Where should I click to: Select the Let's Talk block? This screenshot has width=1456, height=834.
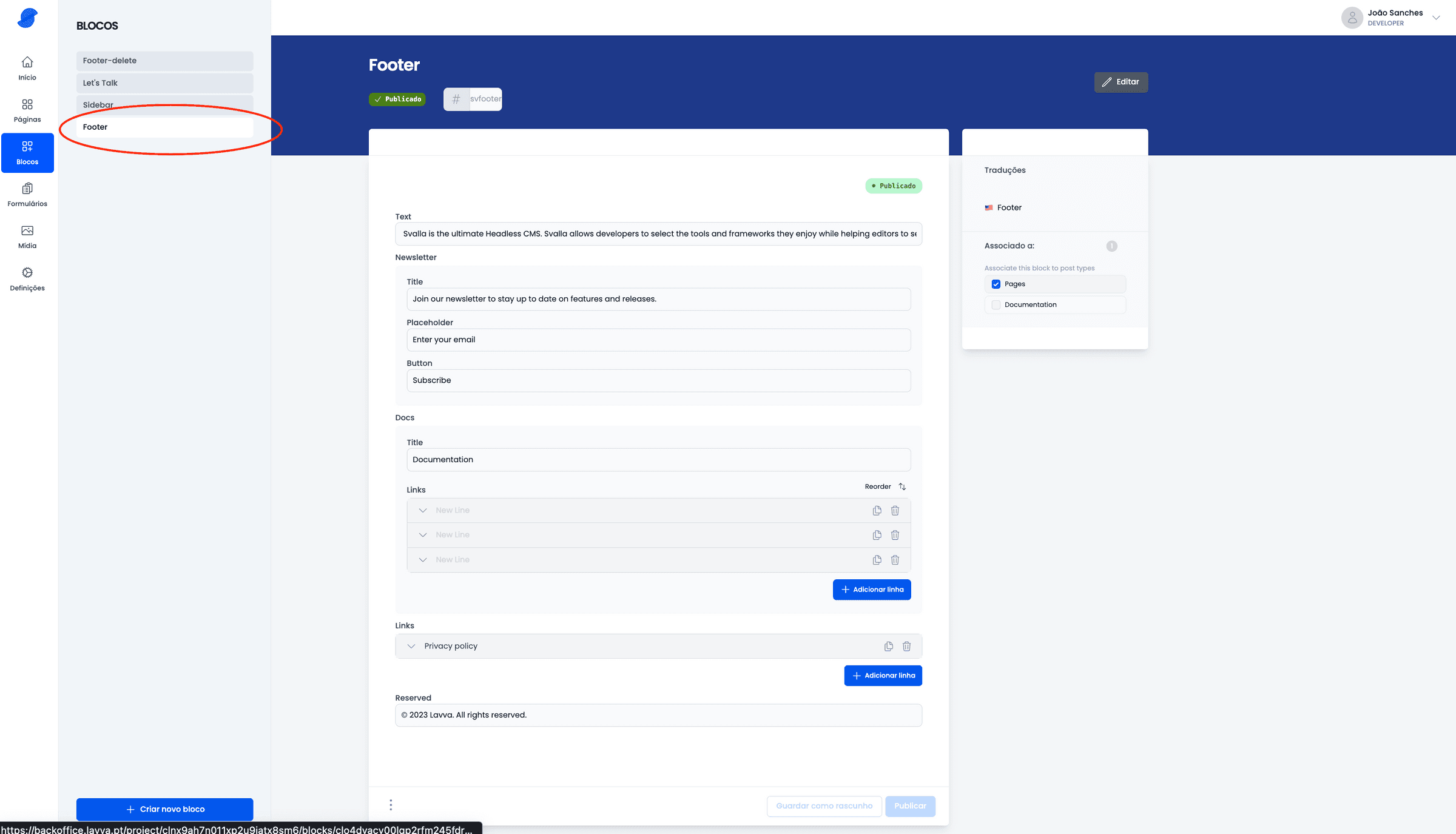click(x=164, y=83)
